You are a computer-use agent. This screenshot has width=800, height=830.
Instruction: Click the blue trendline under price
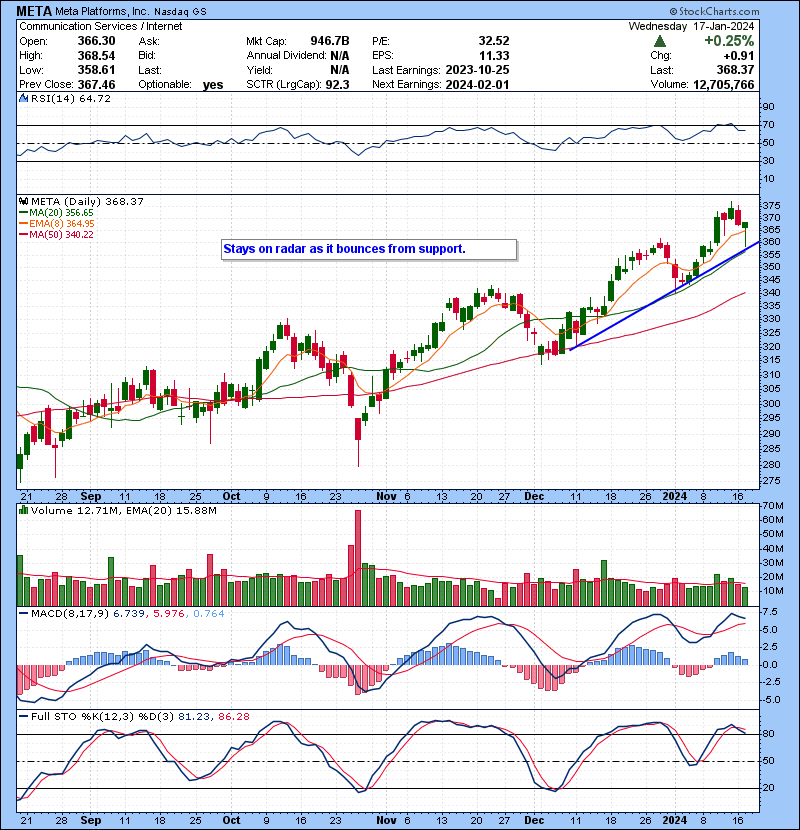[665, 295]
